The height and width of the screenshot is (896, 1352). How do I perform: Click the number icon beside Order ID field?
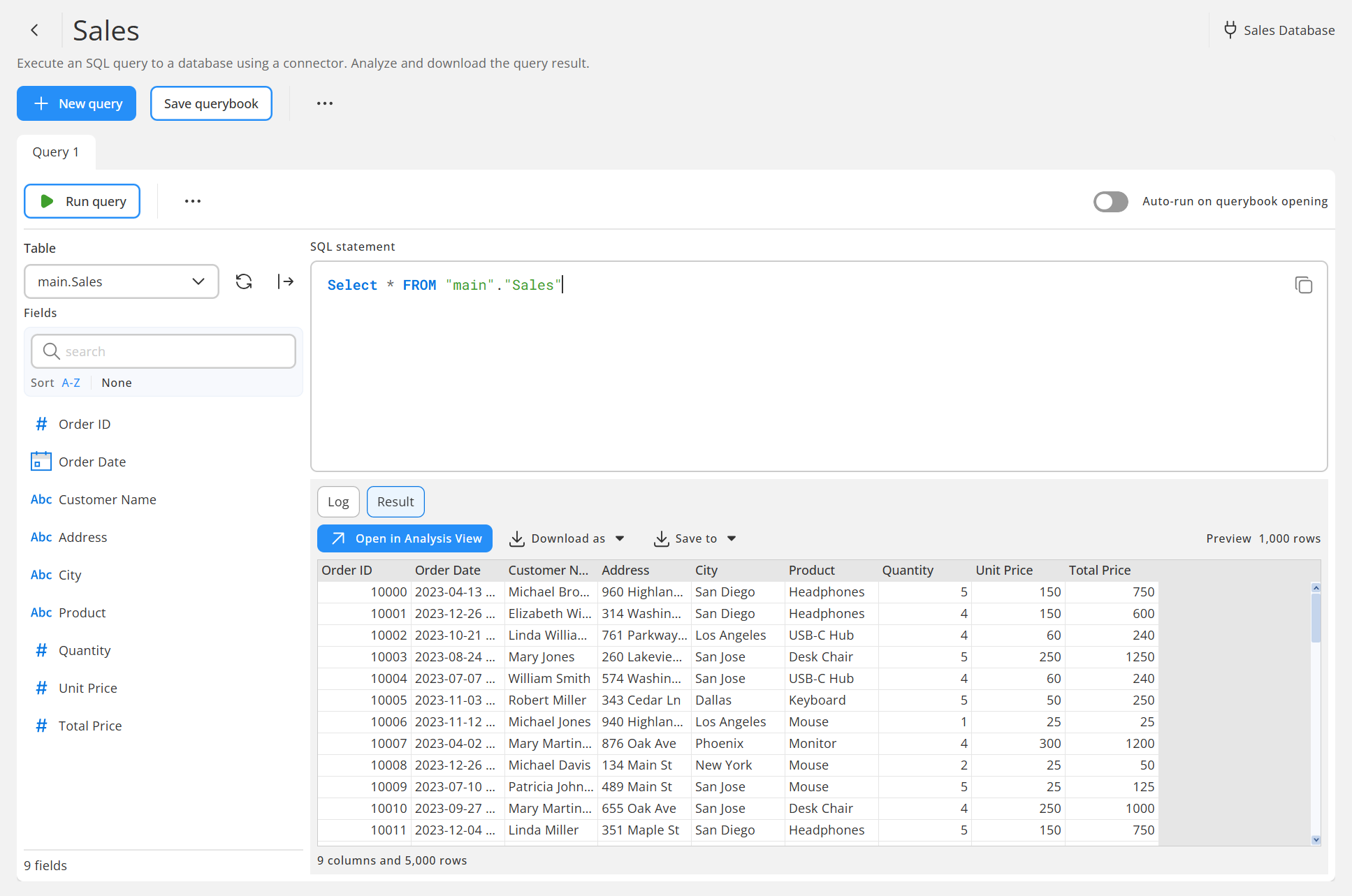coord(41,424)
